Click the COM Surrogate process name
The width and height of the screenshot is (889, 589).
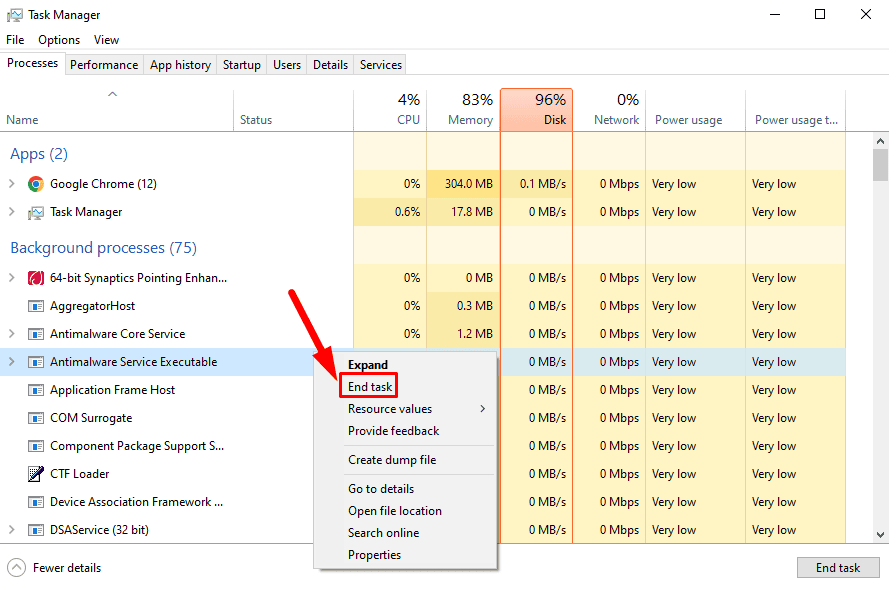[x=91, y=418]
